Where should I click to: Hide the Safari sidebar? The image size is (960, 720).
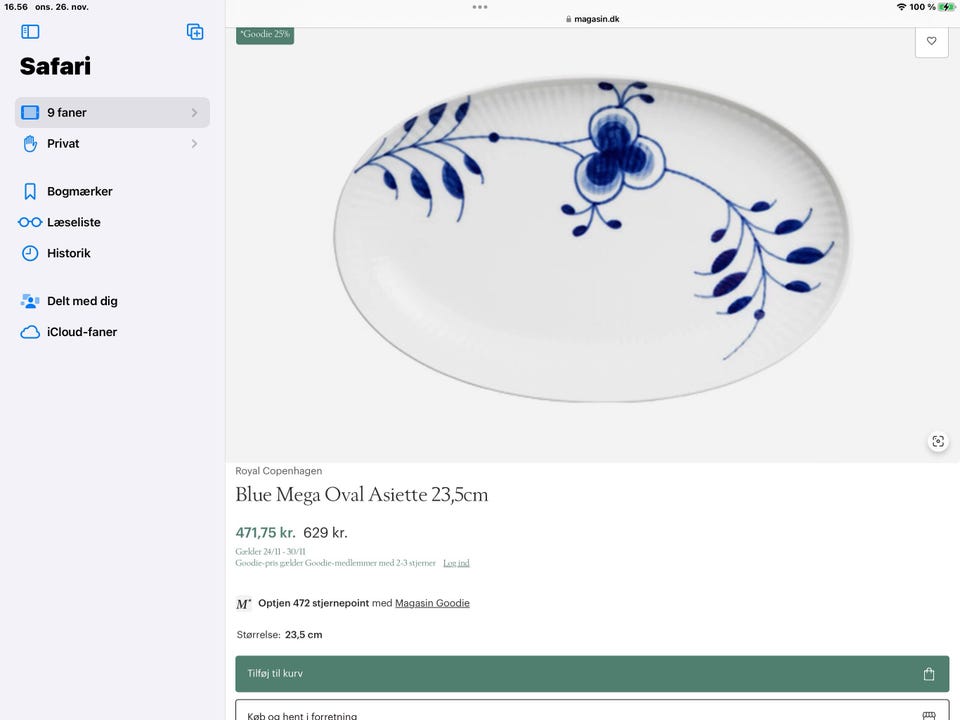(x=30, y=32)
